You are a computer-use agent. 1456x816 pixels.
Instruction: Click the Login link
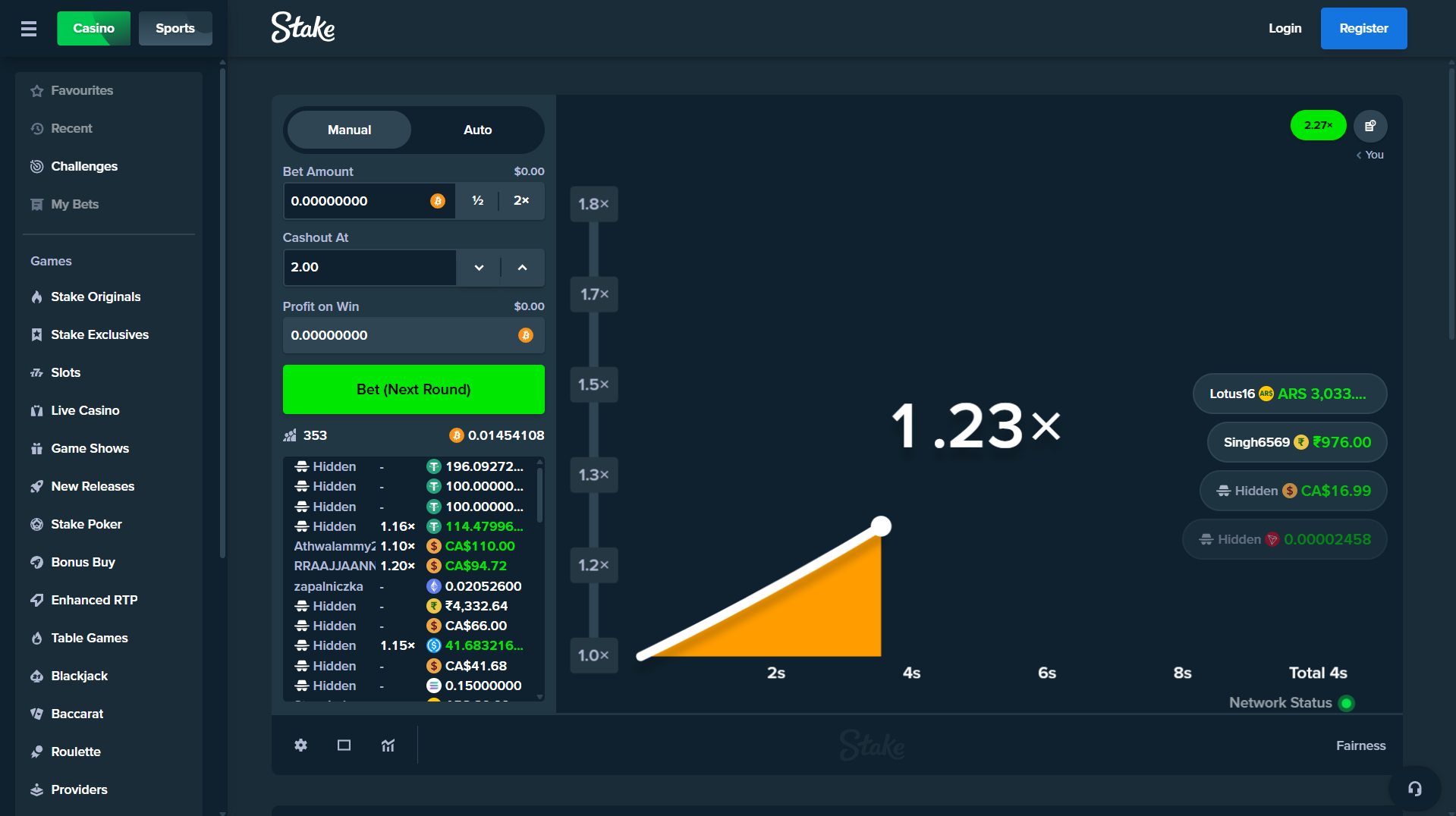pos(1285,28)
